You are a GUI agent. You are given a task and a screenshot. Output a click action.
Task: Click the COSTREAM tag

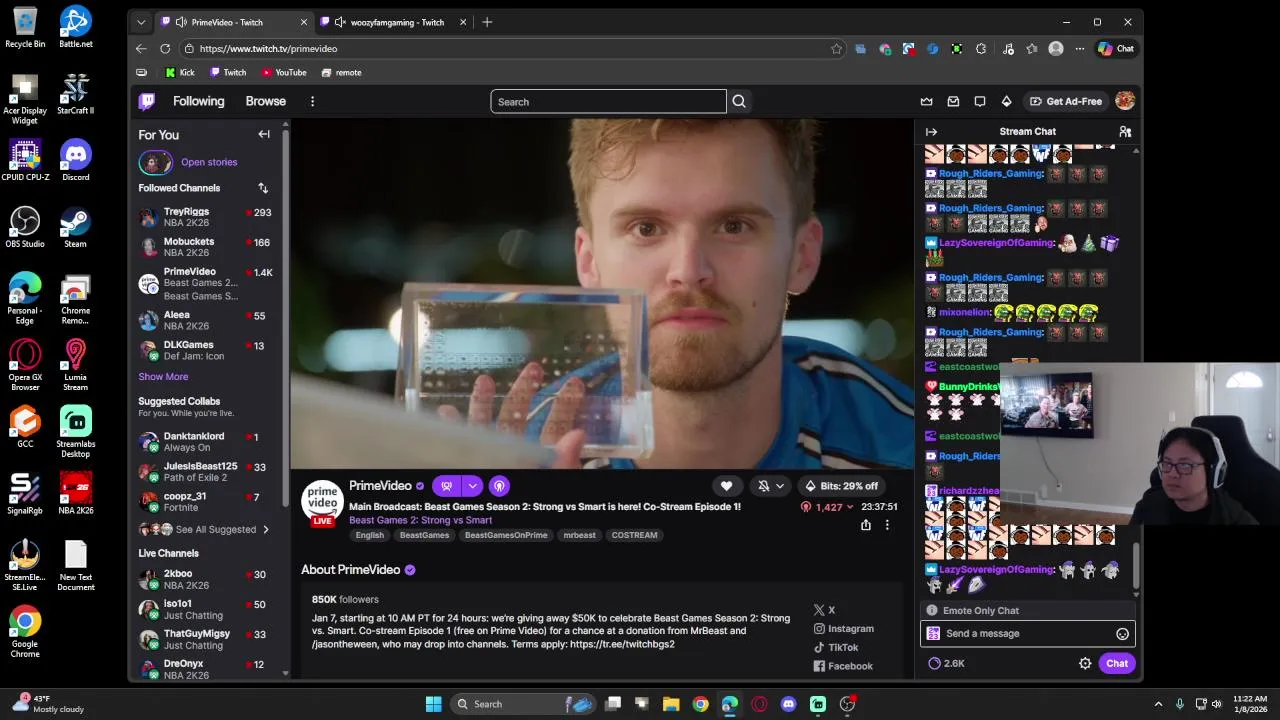(x=634, y=535)
